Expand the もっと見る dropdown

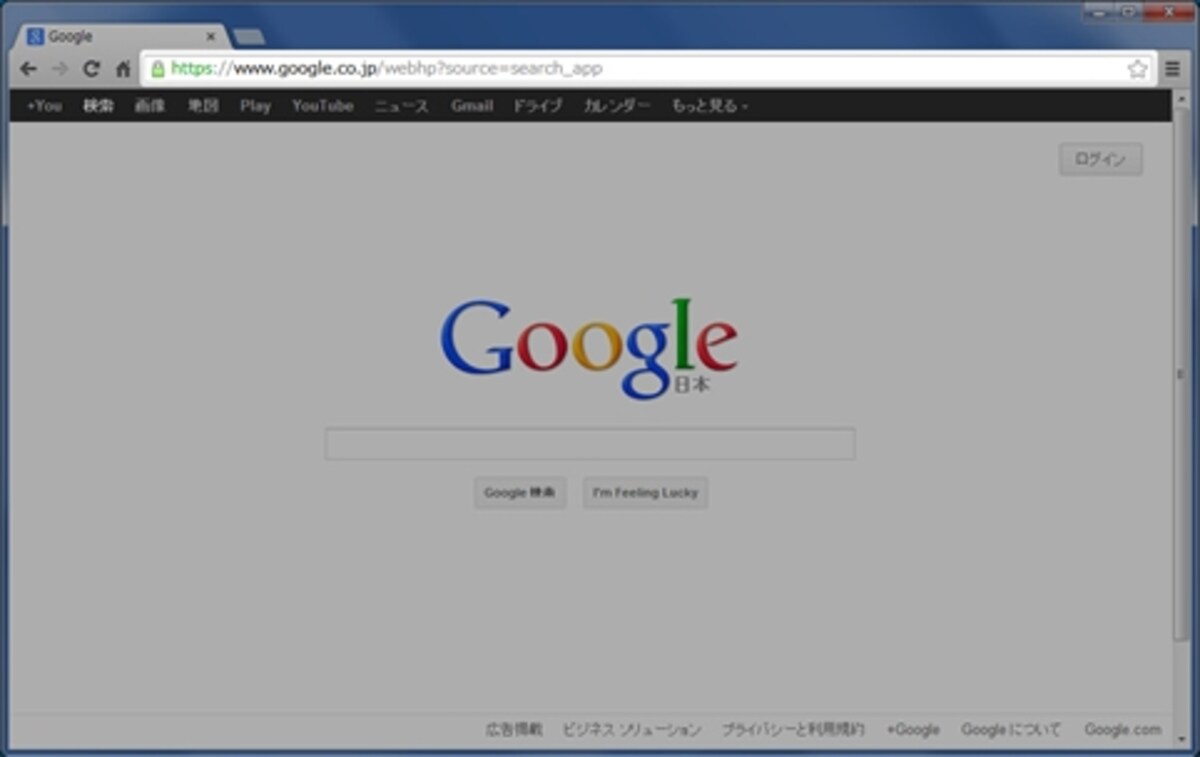click(709, 106)
